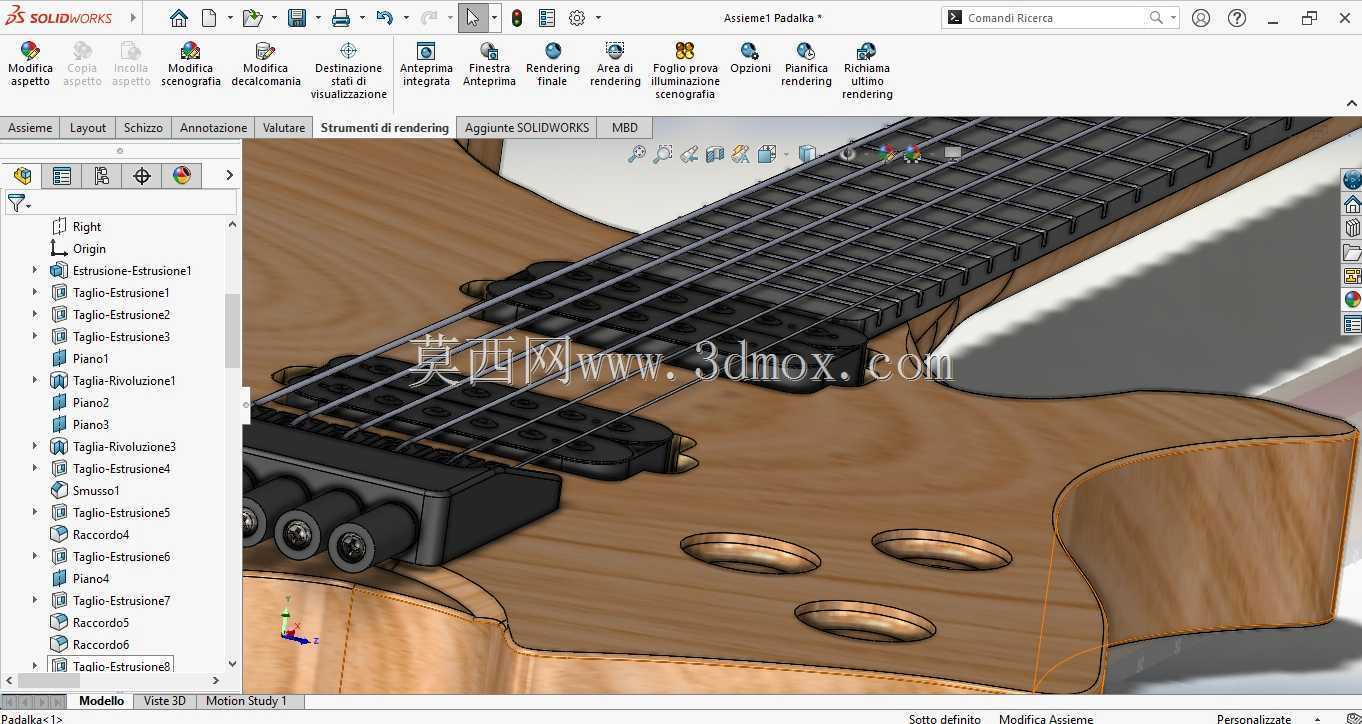Open the DimXpertManager crosshair tab icon
This screenshot has height=724, width=1362.
pos(142,176)
